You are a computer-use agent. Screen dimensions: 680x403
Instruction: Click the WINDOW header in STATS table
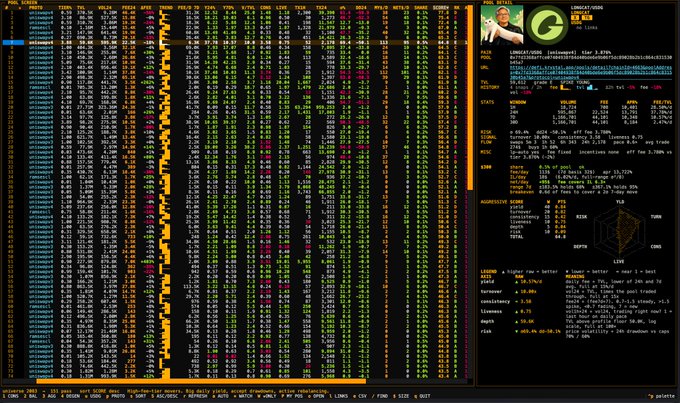[x=517, y=102]
